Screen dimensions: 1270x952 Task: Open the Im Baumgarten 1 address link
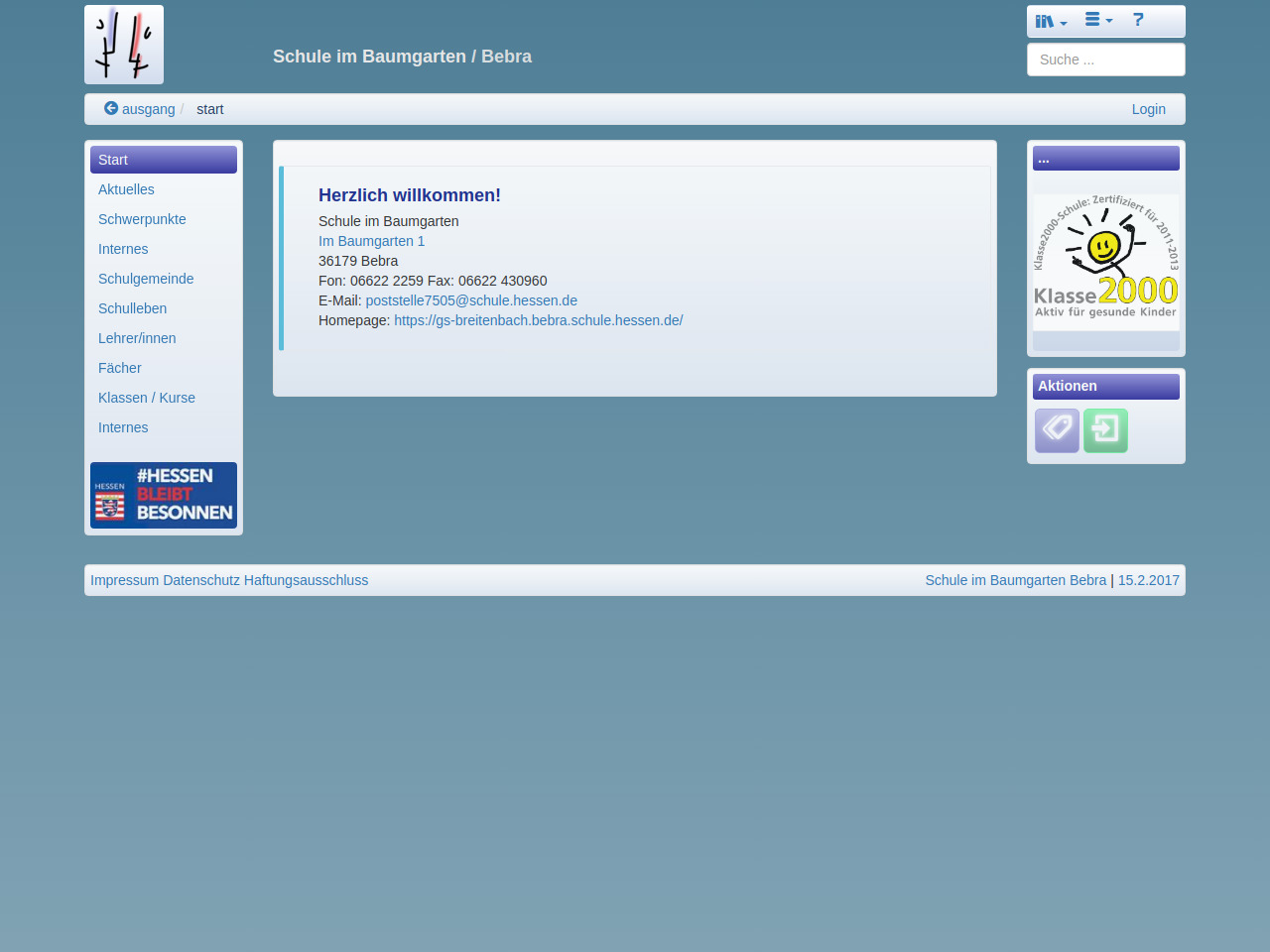coord(371,241)
